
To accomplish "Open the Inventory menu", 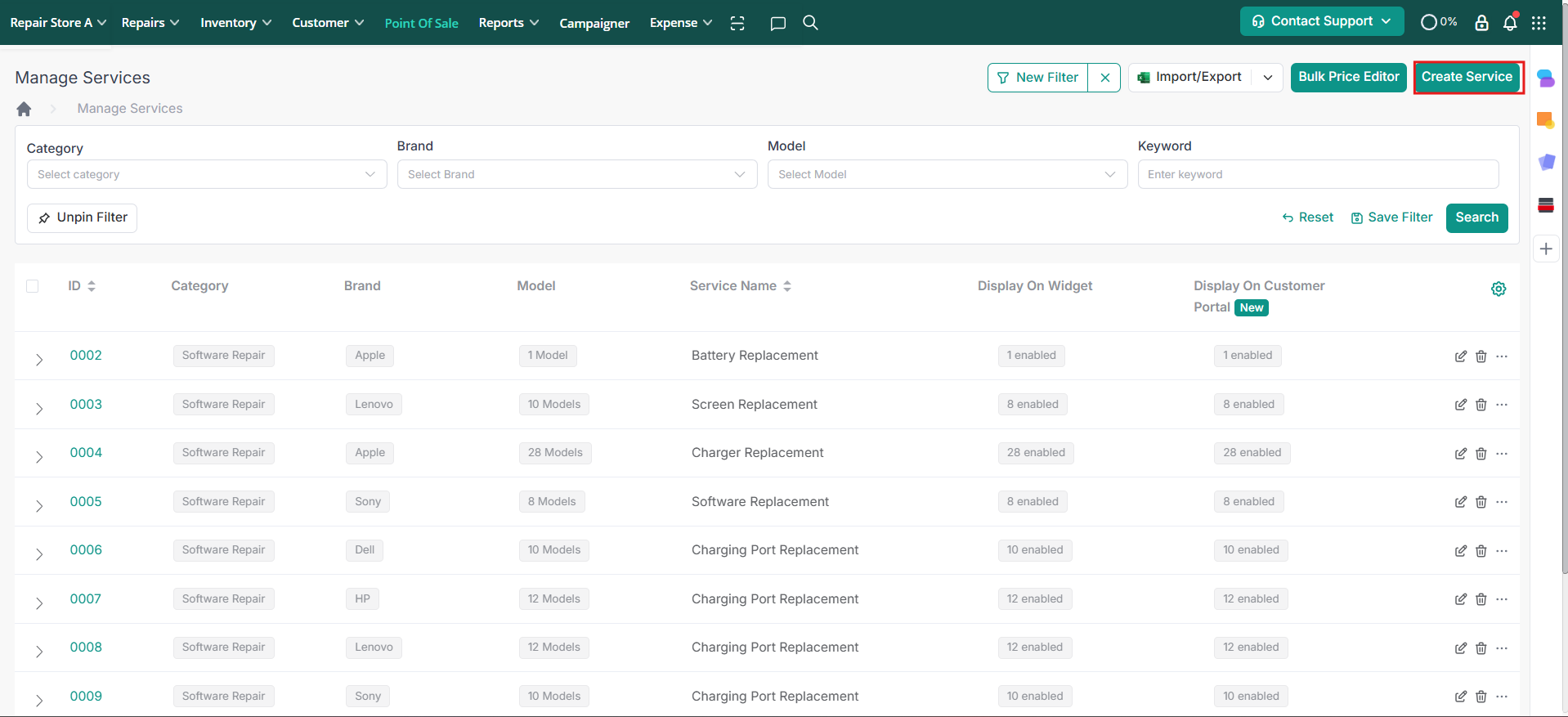I will 235,23.
